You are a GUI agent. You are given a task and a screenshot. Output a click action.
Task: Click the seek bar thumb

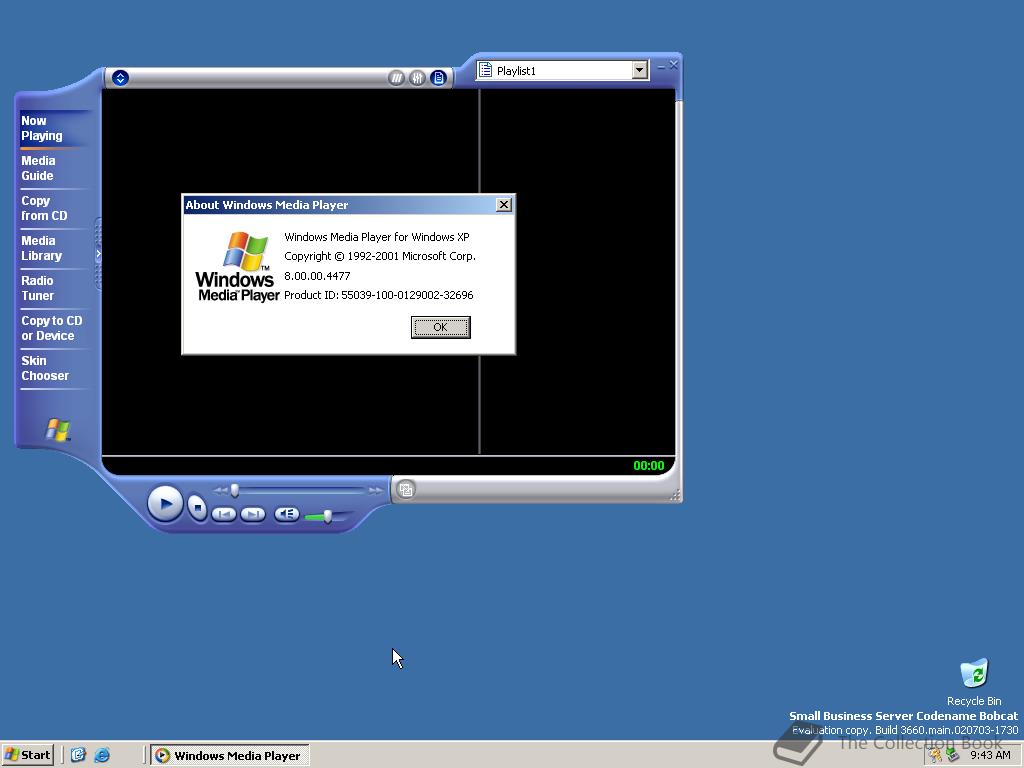(234, 490)
